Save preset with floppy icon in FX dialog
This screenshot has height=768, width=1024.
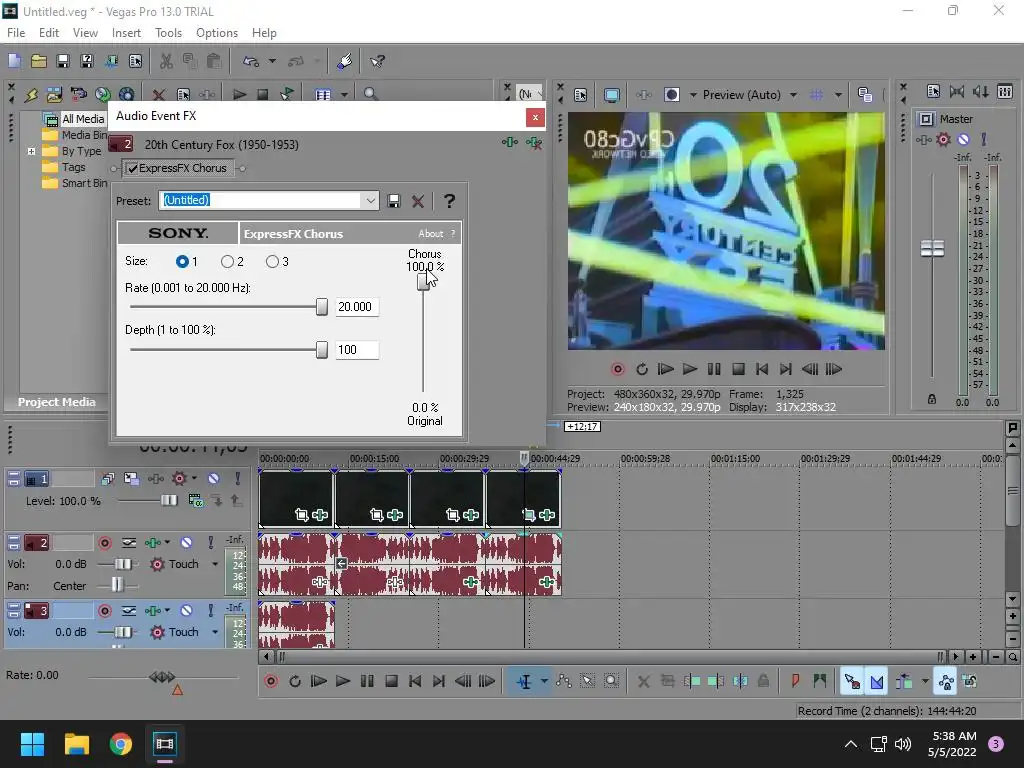[x=393, y=201]
